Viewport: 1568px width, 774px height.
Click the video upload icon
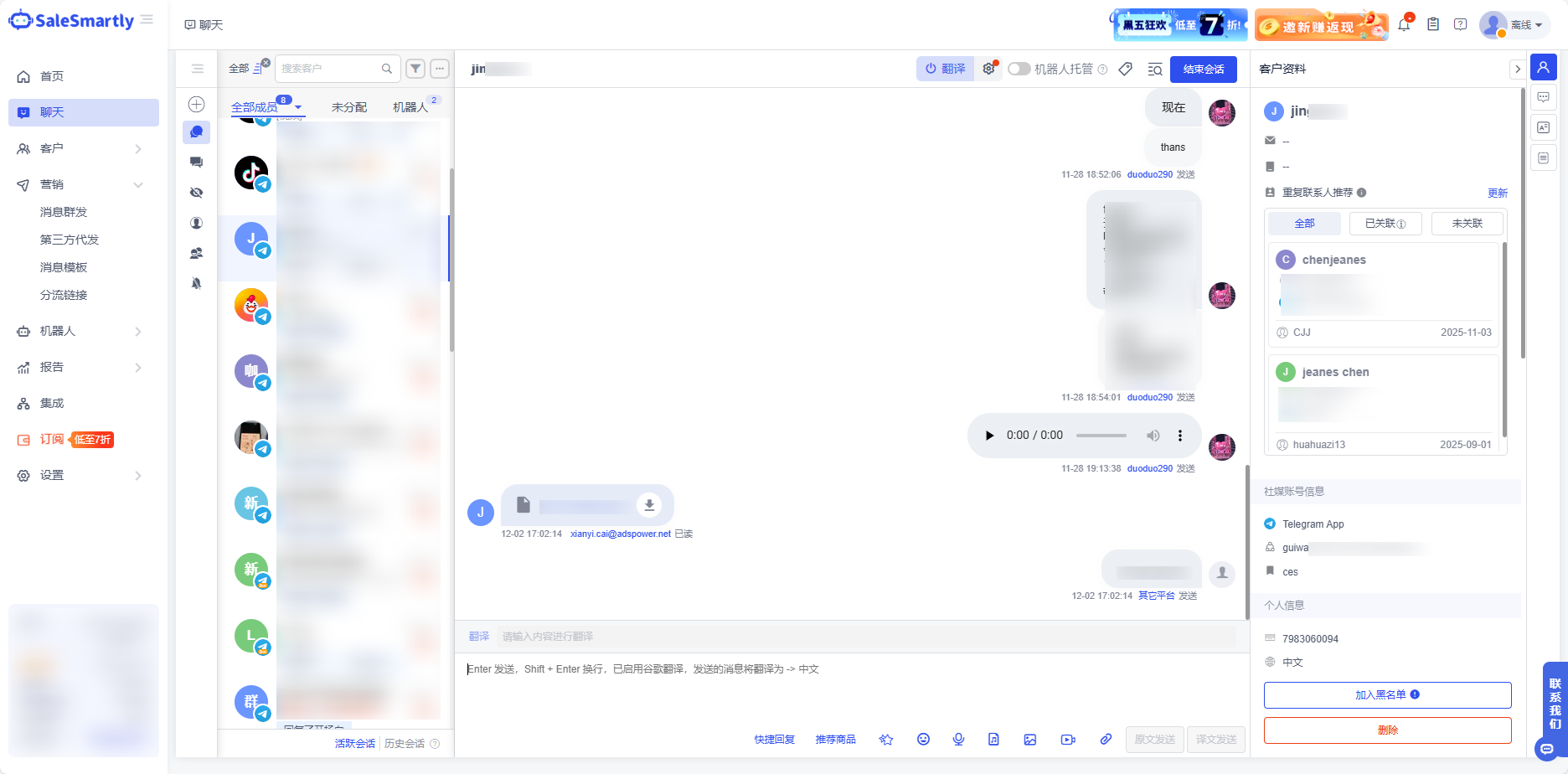pos(1067,740)
